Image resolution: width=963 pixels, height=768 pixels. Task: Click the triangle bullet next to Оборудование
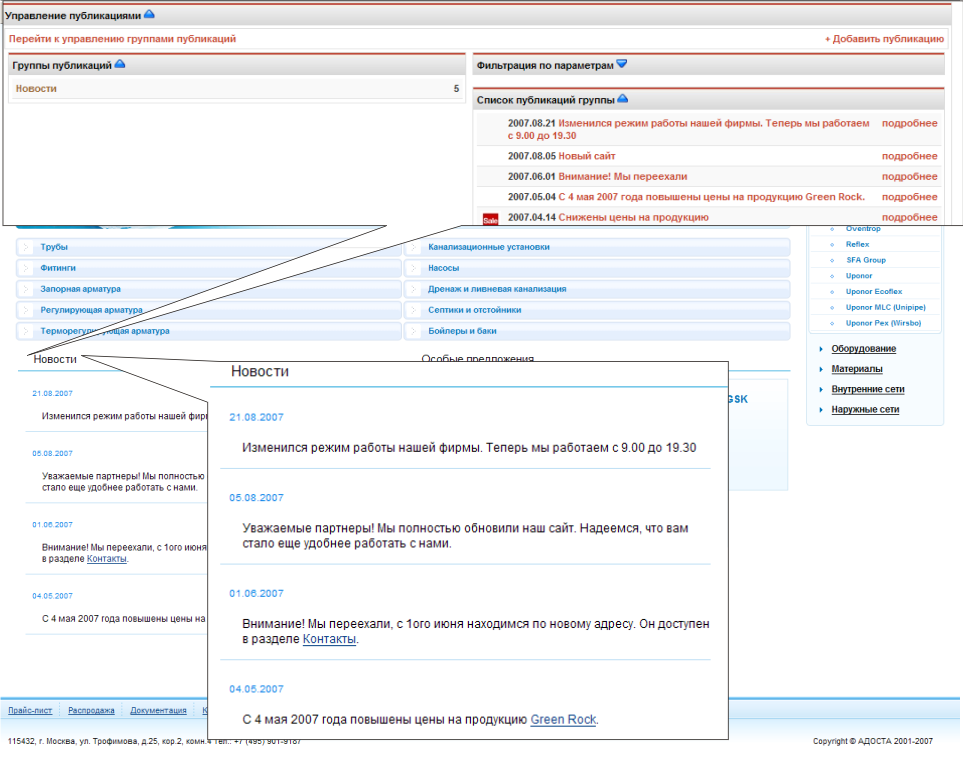click(821, 349)
